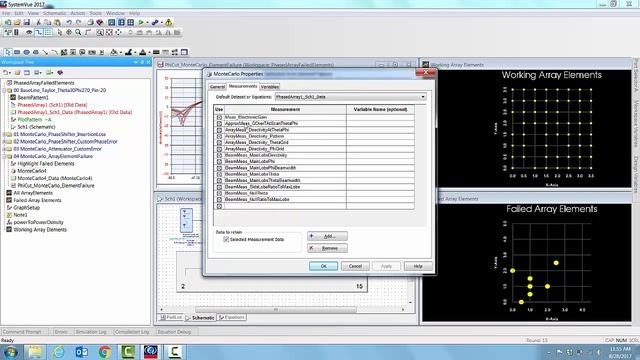Screen dimensions: 640x360
Task: Toggle Use checkbox for BeamMeas_SideLobeRatioToMaxLobe
Action: [x=219, y=187]
